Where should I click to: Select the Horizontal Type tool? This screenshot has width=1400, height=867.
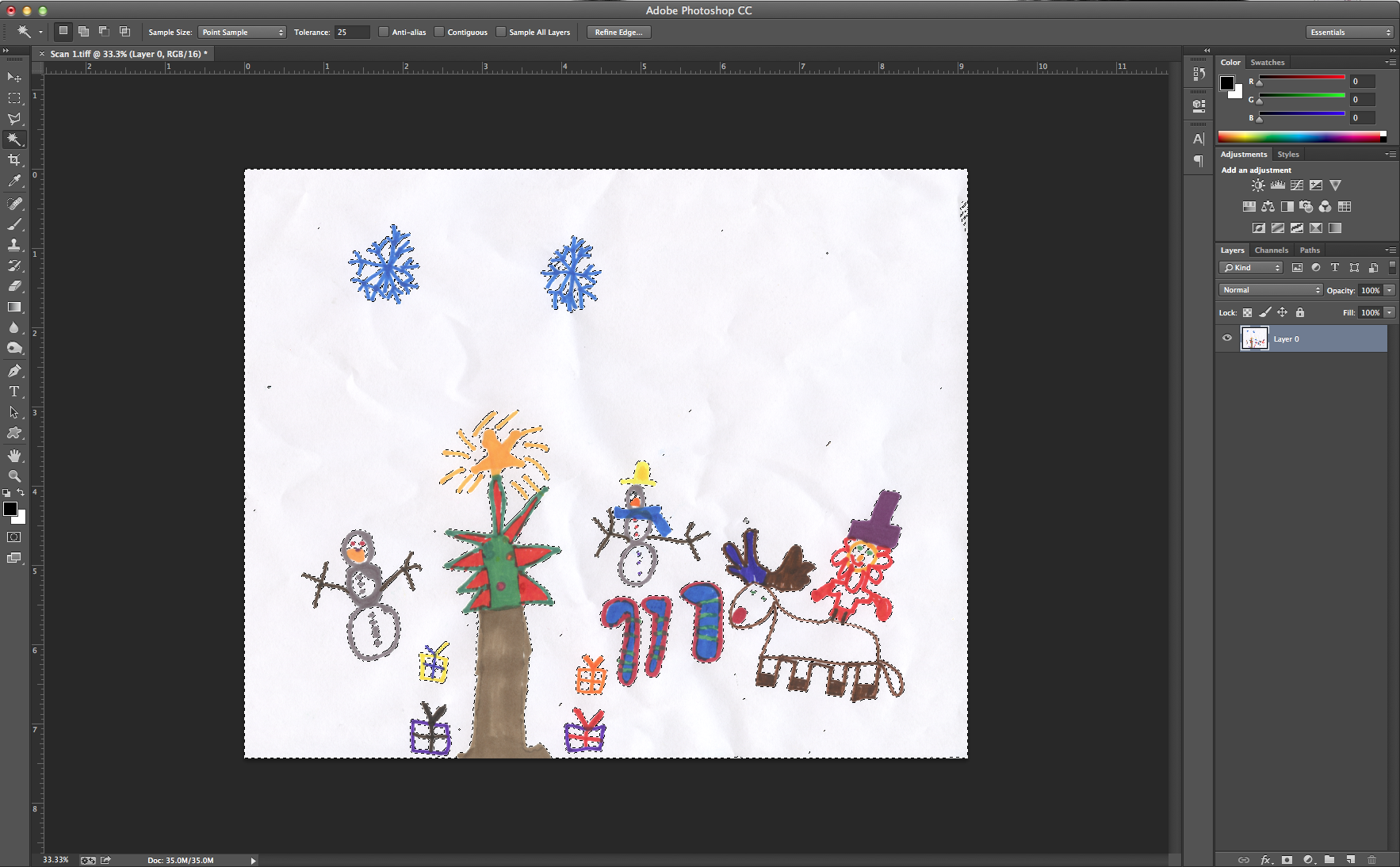click(x=14, y=391)
